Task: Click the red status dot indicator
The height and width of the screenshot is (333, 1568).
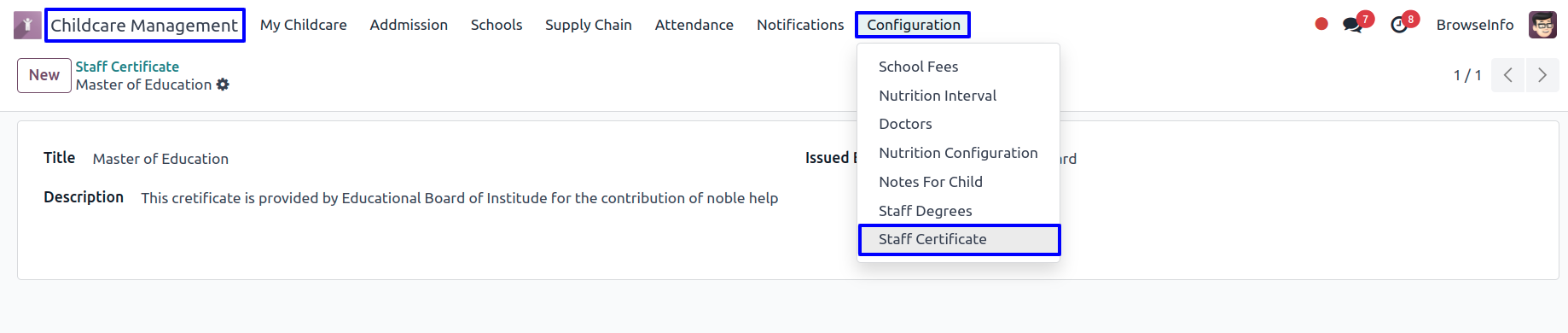Action: click(x=1321, y=24)
